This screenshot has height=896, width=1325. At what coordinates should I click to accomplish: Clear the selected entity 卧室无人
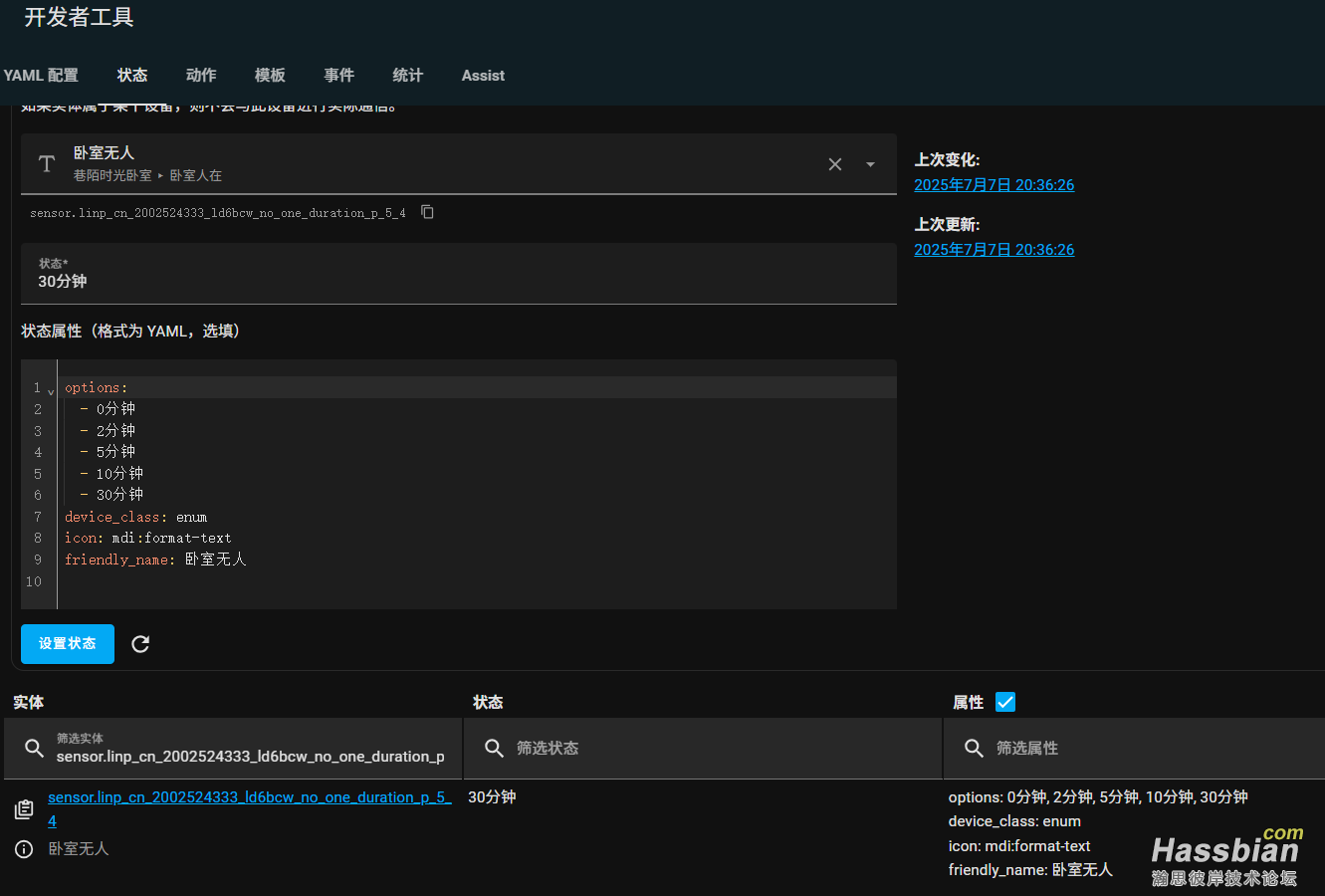click(x=835, y=164)
